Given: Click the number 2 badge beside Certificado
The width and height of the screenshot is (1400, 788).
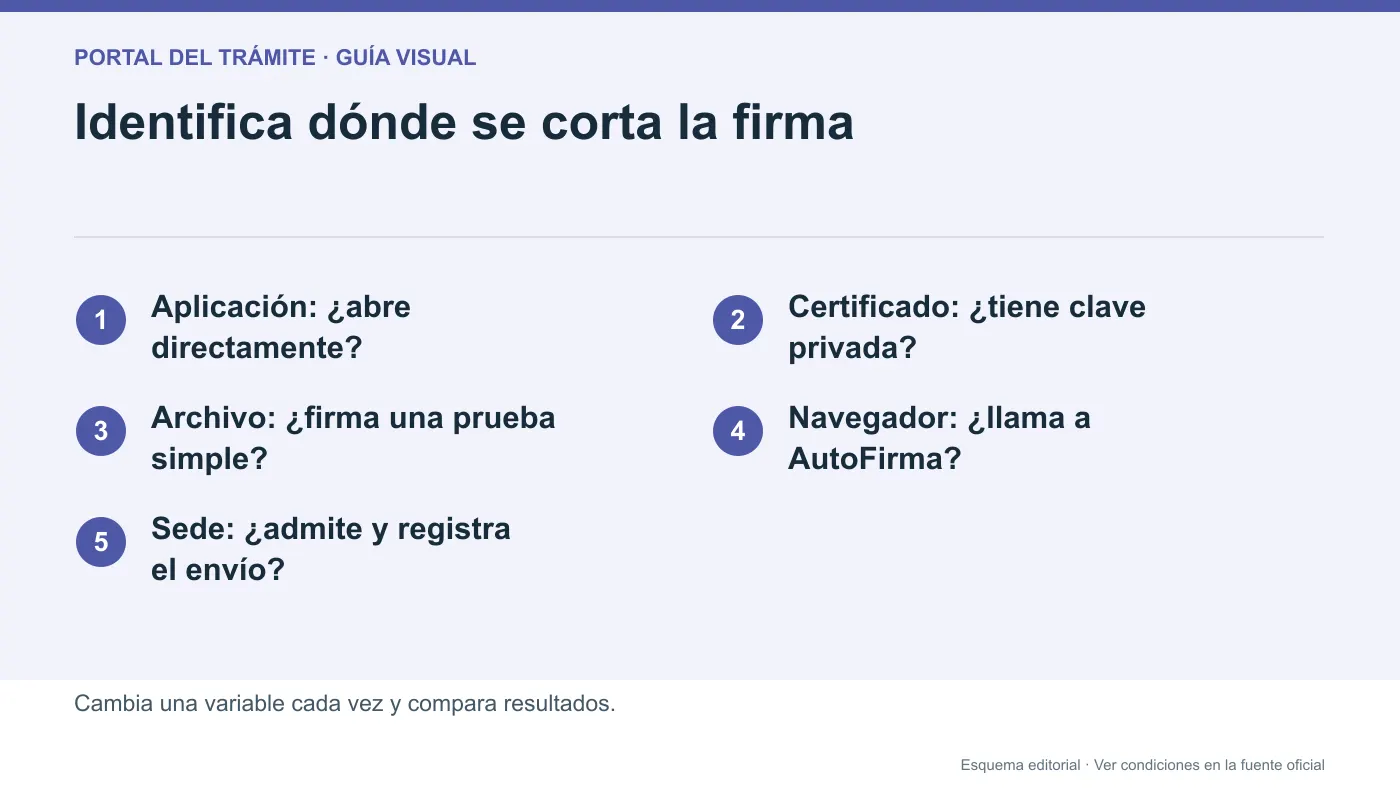Looking at the screenshot, I should click(x=738, y=320).
